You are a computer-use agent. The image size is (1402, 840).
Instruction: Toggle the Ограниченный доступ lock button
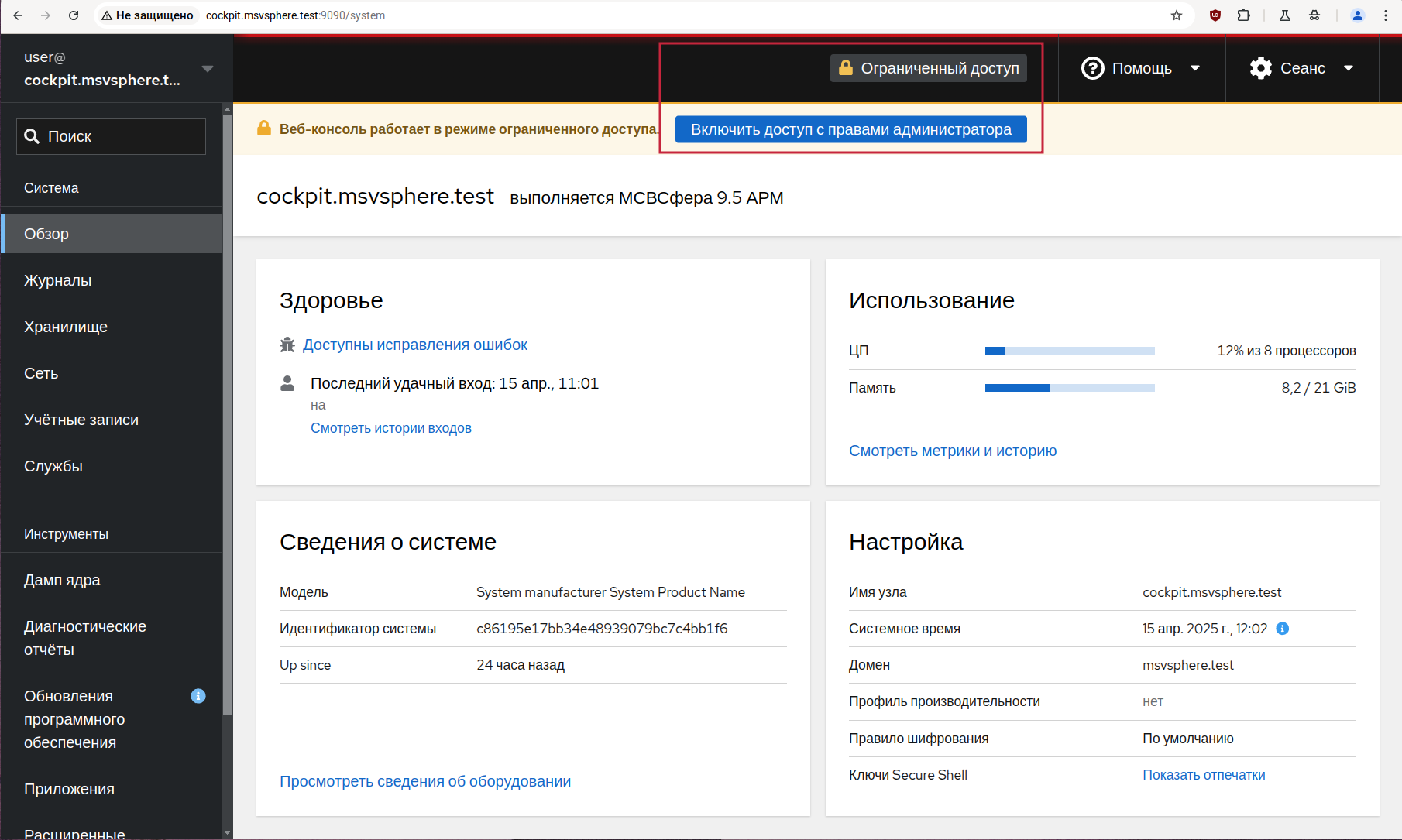tap(929, 68)
